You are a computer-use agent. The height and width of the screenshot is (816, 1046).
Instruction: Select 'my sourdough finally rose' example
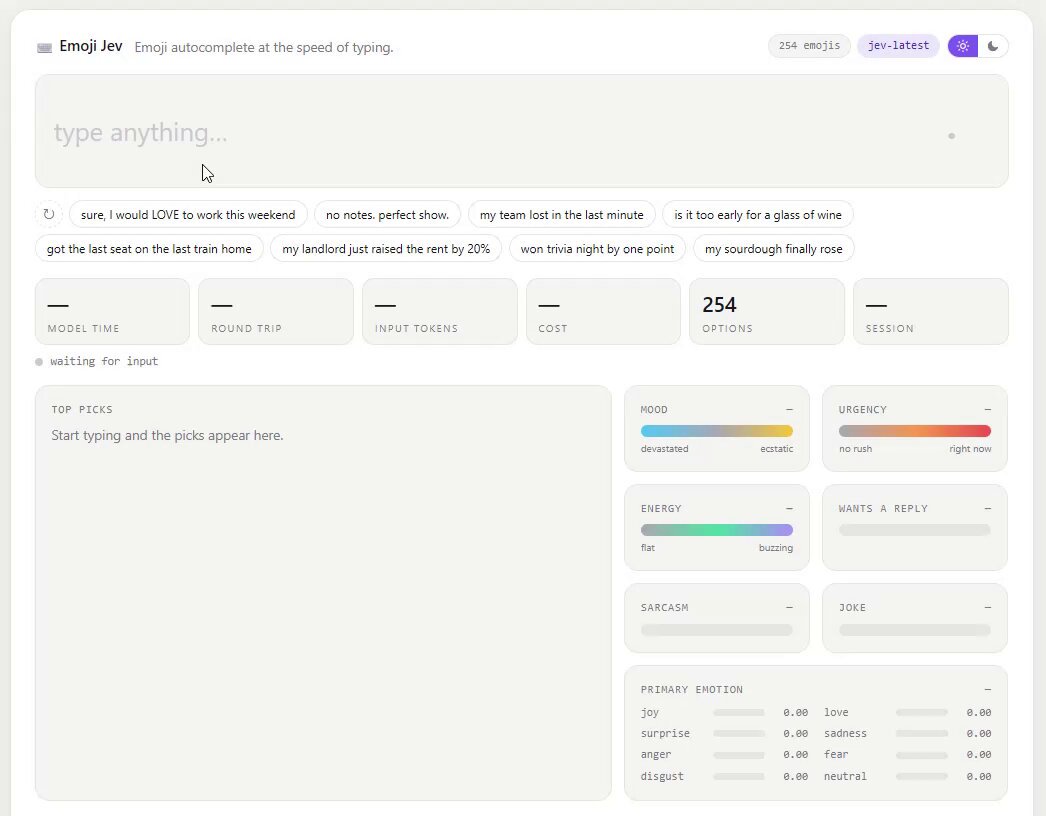(774, 249)
